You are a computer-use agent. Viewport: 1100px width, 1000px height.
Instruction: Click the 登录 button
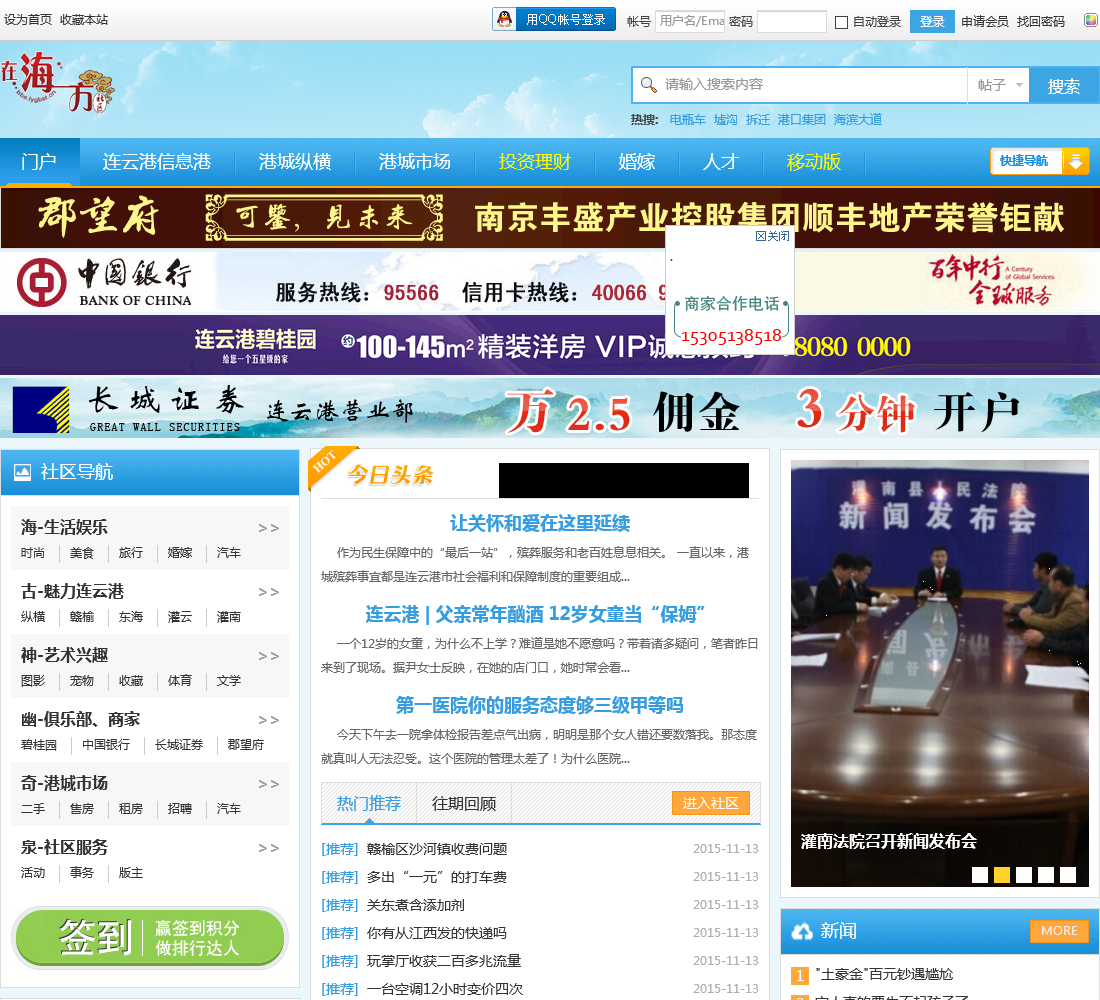[932, 21]
